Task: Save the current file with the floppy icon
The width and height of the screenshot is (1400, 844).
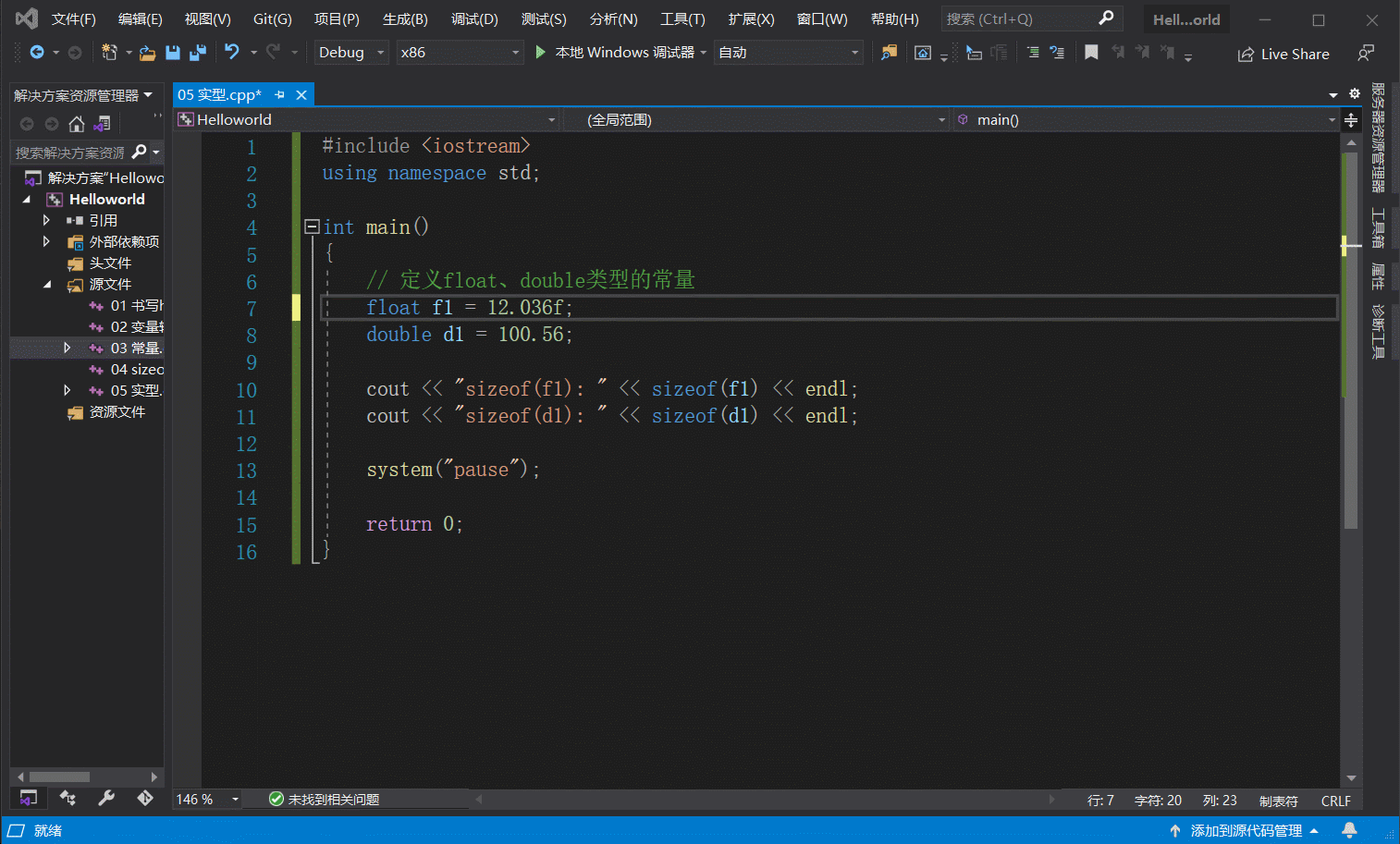Action: [172, 53]
